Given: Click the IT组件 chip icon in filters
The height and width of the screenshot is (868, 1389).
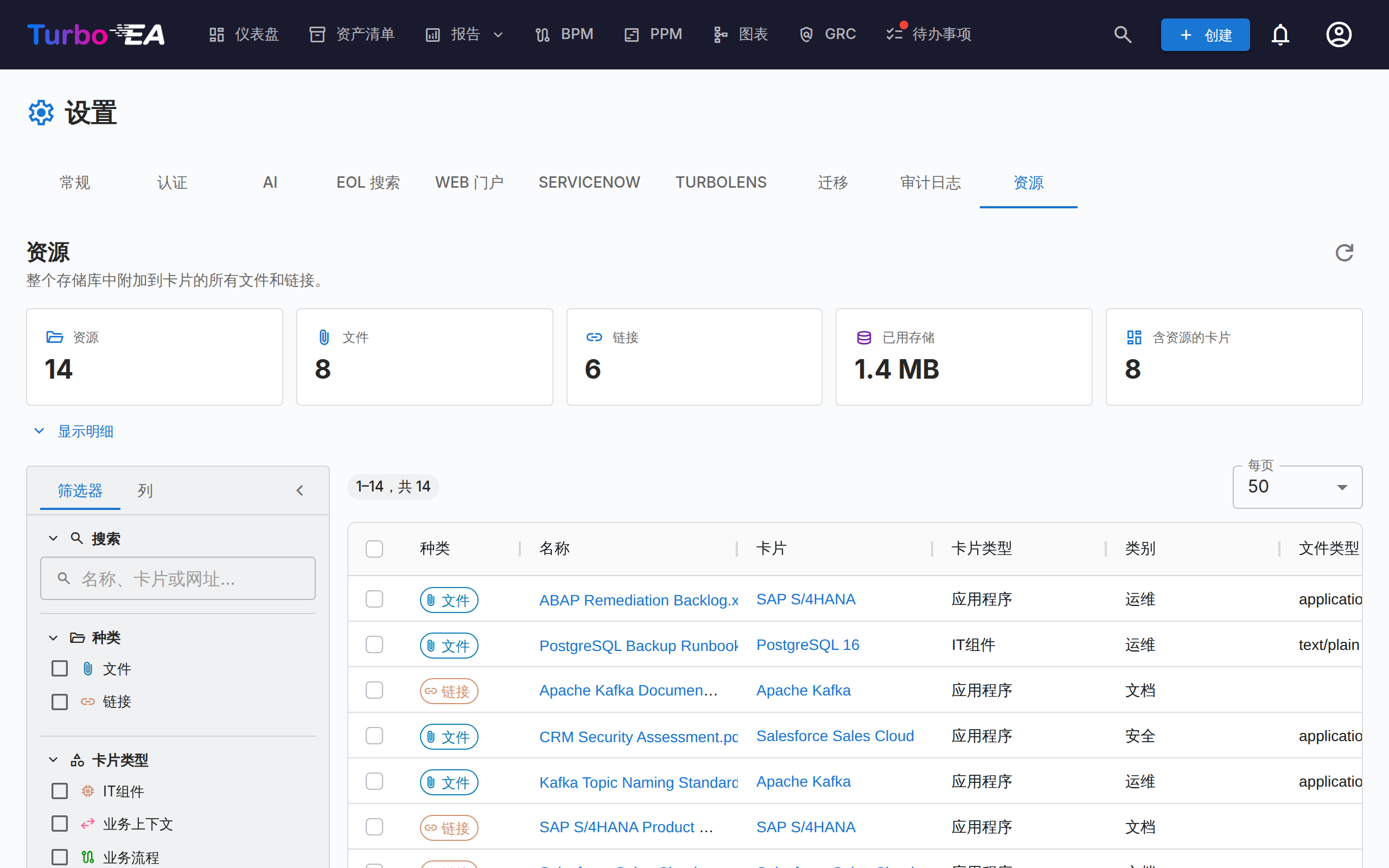Looking at the screenshot, I should (x=87, y=791).
